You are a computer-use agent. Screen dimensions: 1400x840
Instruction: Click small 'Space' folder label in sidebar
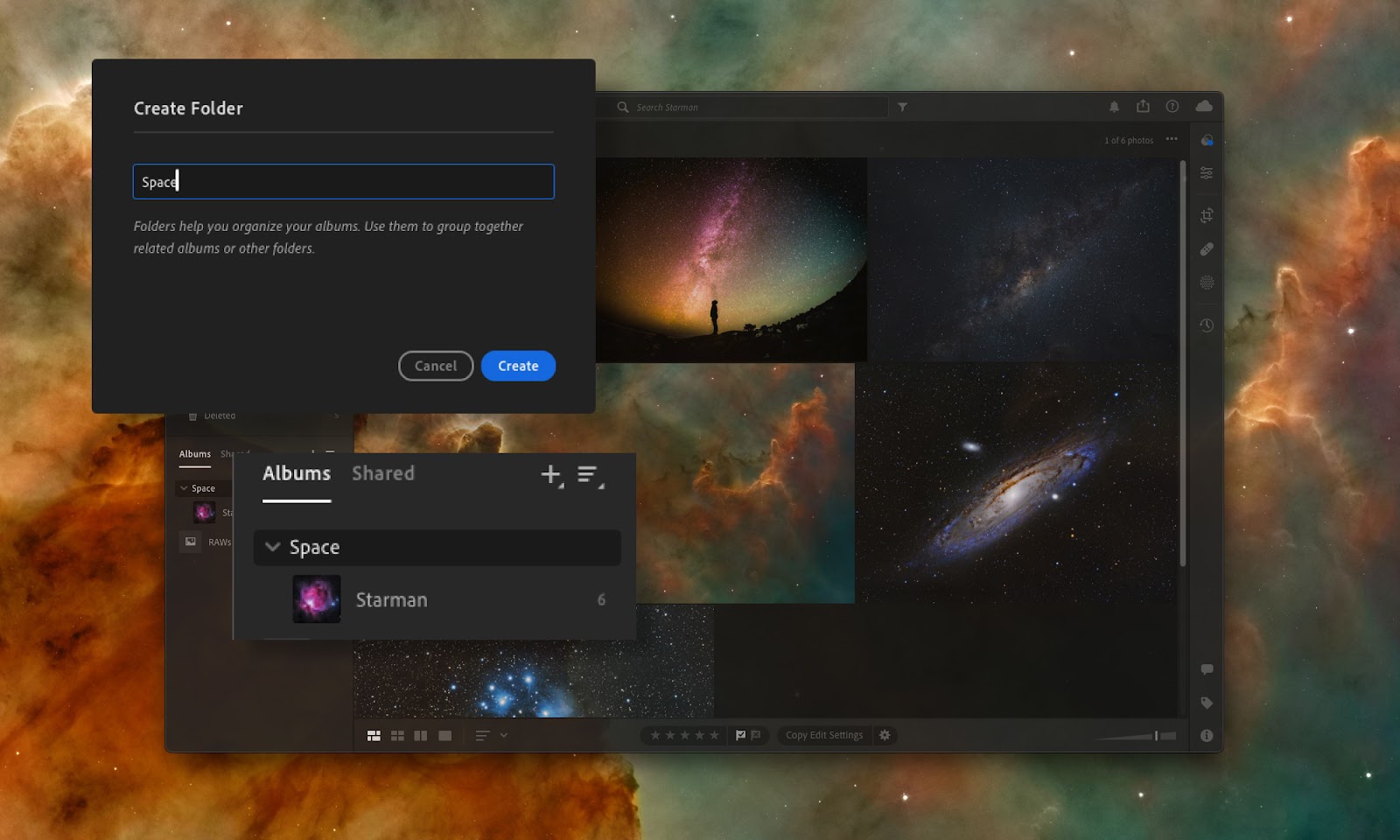click(x=203, y=488)
